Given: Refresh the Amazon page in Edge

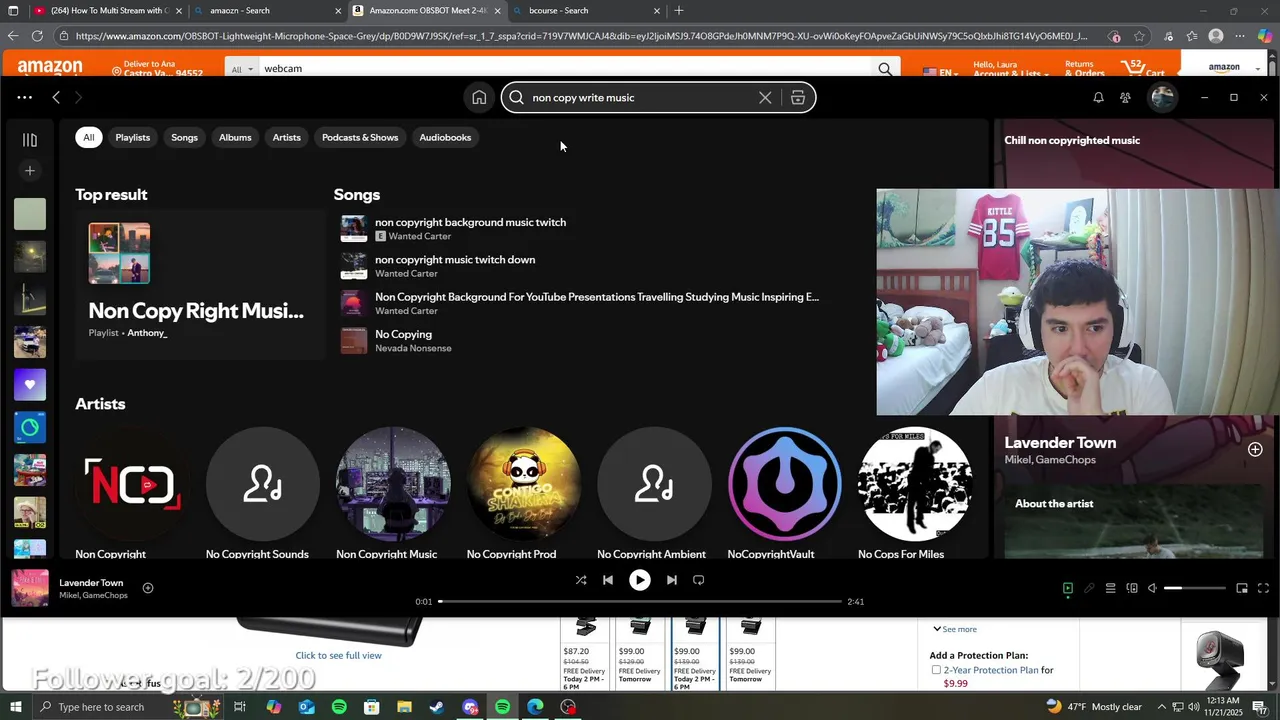Looking at the screenshot, I should tap(37, 36).
